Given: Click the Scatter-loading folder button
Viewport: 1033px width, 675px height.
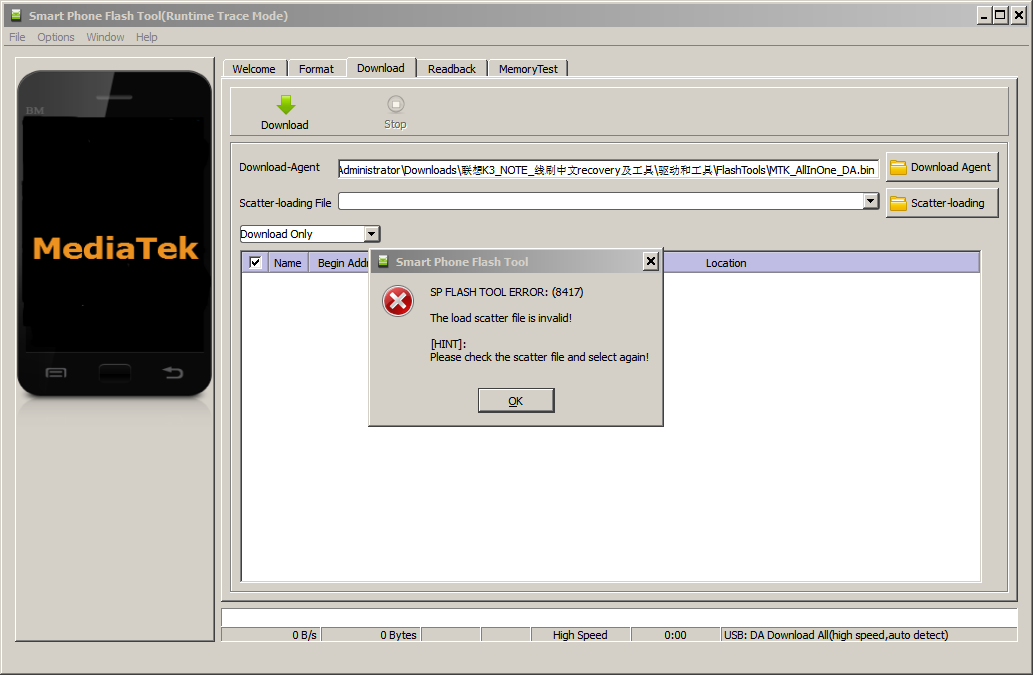Looking at the screenshot, I should point(941,203).
